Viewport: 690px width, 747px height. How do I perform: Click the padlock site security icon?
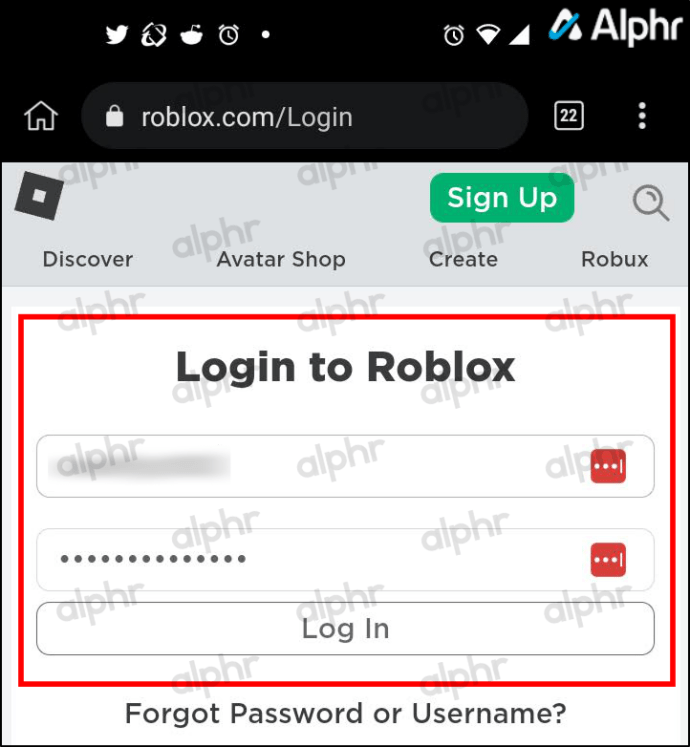coord(114,116)
